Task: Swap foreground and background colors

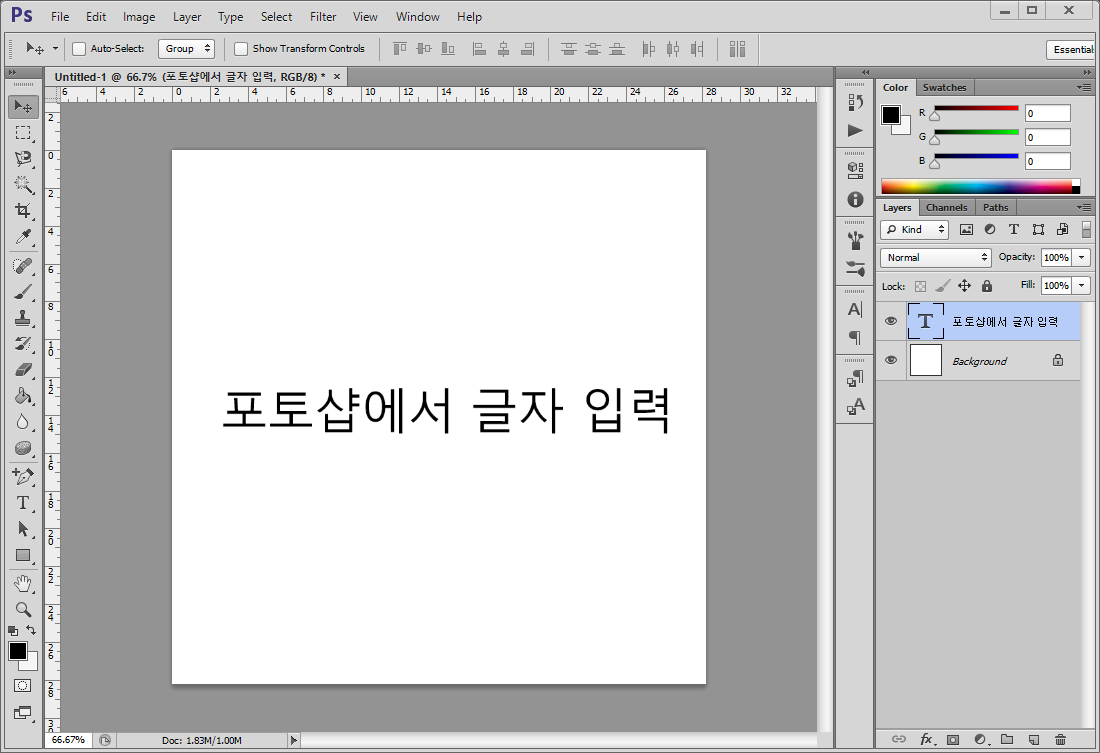Action: pyautogui.click(x=31, y=630)
